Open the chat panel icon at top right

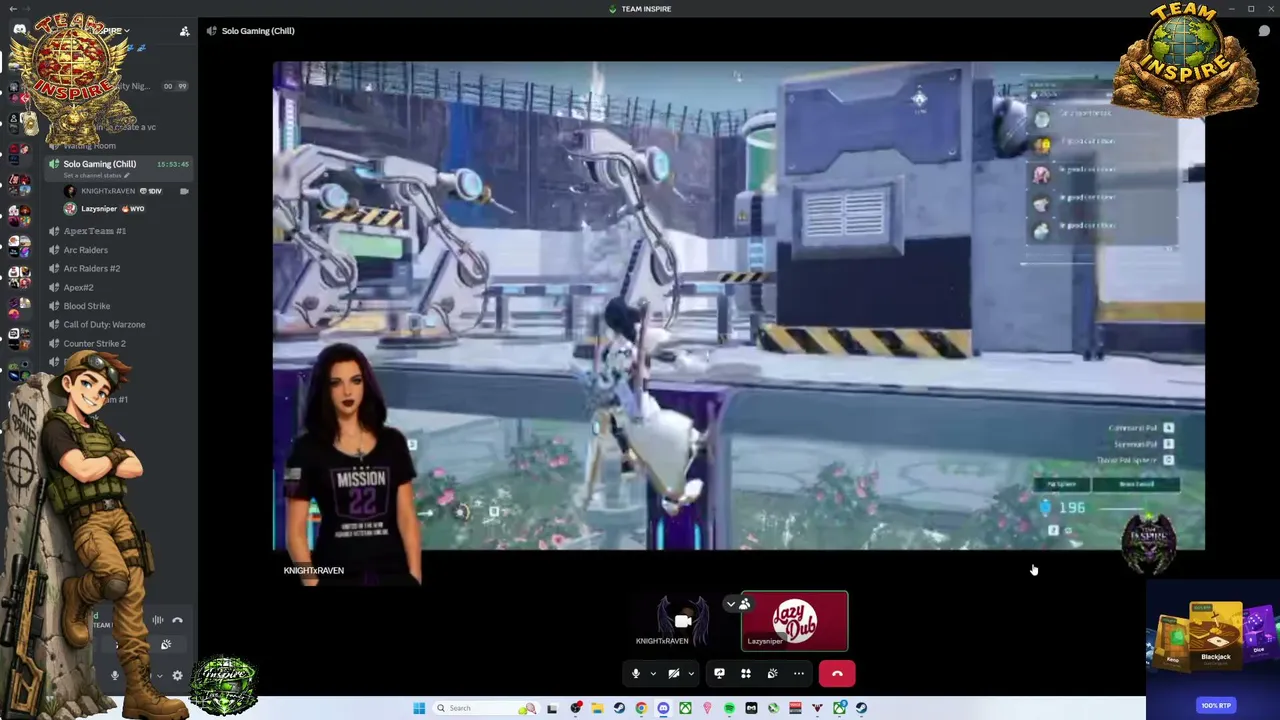(x=1264, y=31)
